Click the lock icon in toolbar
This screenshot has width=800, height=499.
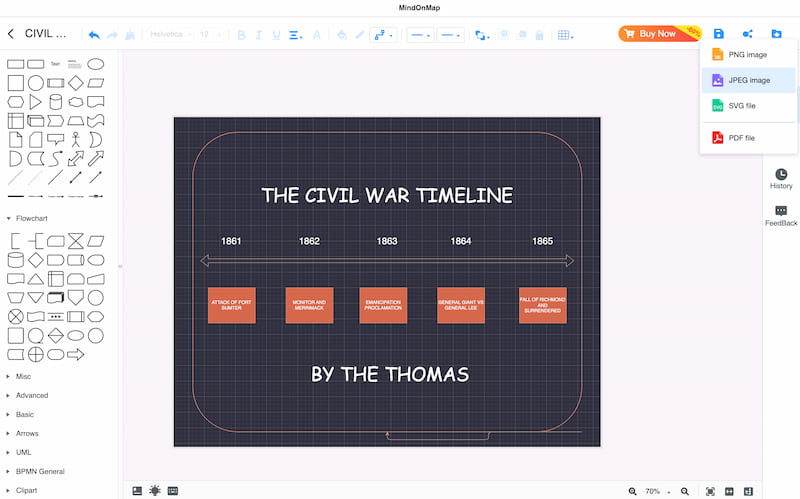click(x=539, y=35)
